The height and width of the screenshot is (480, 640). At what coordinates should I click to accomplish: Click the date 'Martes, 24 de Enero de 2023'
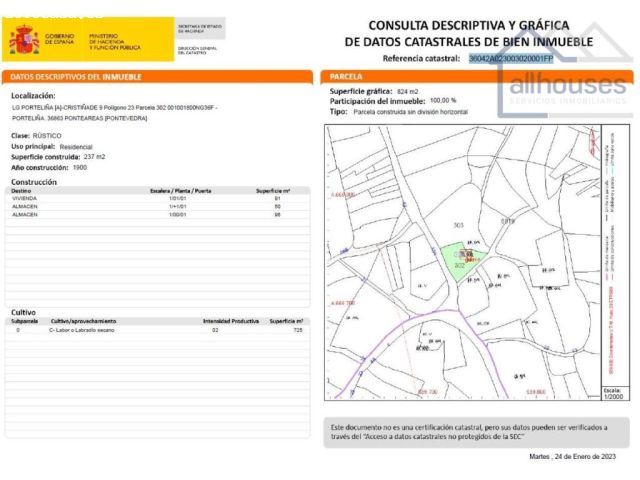pos(572,456)
